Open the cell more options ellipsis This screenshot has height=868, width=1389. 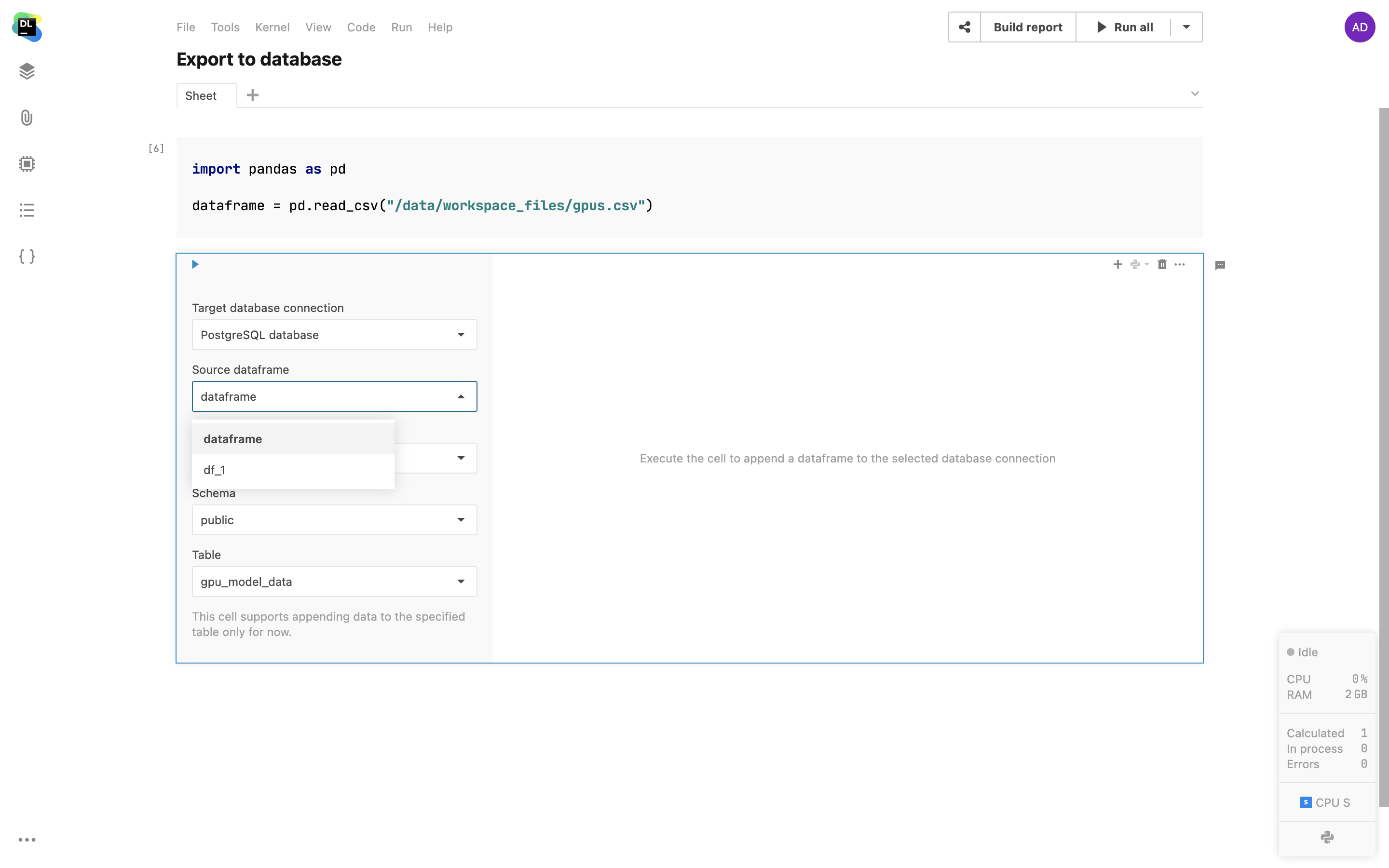tap(1180, 265)
